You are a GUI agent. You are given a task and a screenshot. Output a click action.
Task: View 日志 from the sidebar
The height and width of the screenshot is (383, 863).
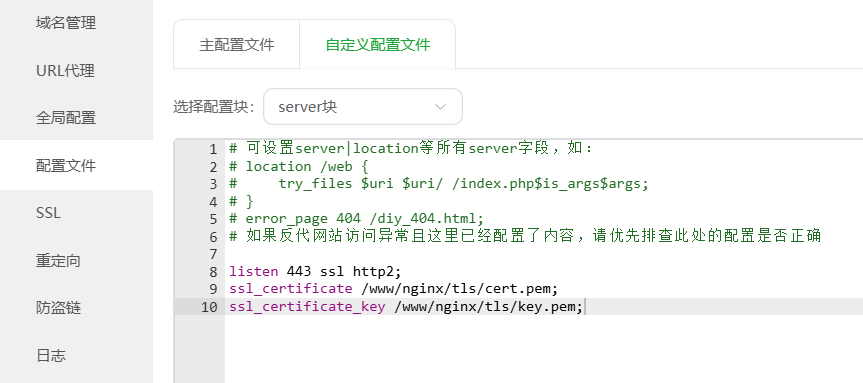point(51,355)
